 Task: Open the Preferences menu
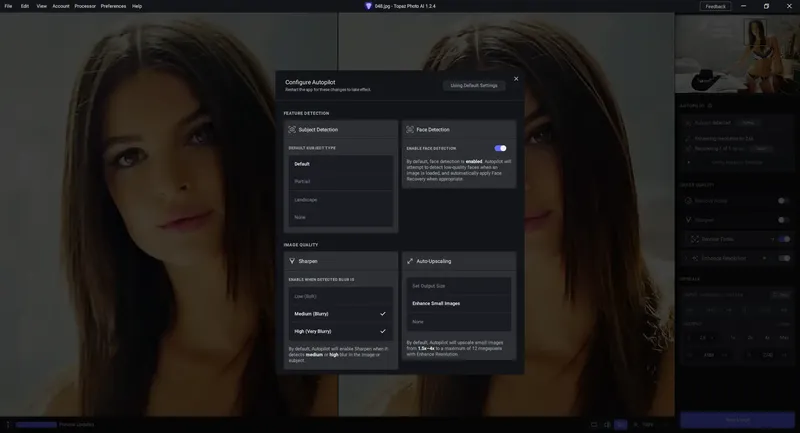coord(113,6)
